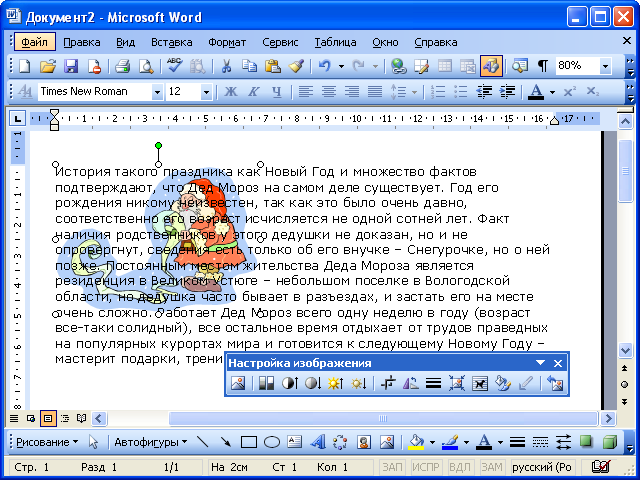Viewport: 640px width, 480px height.
Task: Open the Times New Roman font dropdown
Action: 157,92
